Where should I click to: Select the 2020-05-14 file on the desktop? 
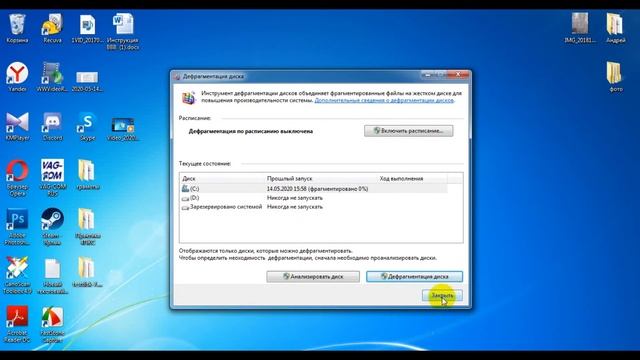click(x=87, y=81)
